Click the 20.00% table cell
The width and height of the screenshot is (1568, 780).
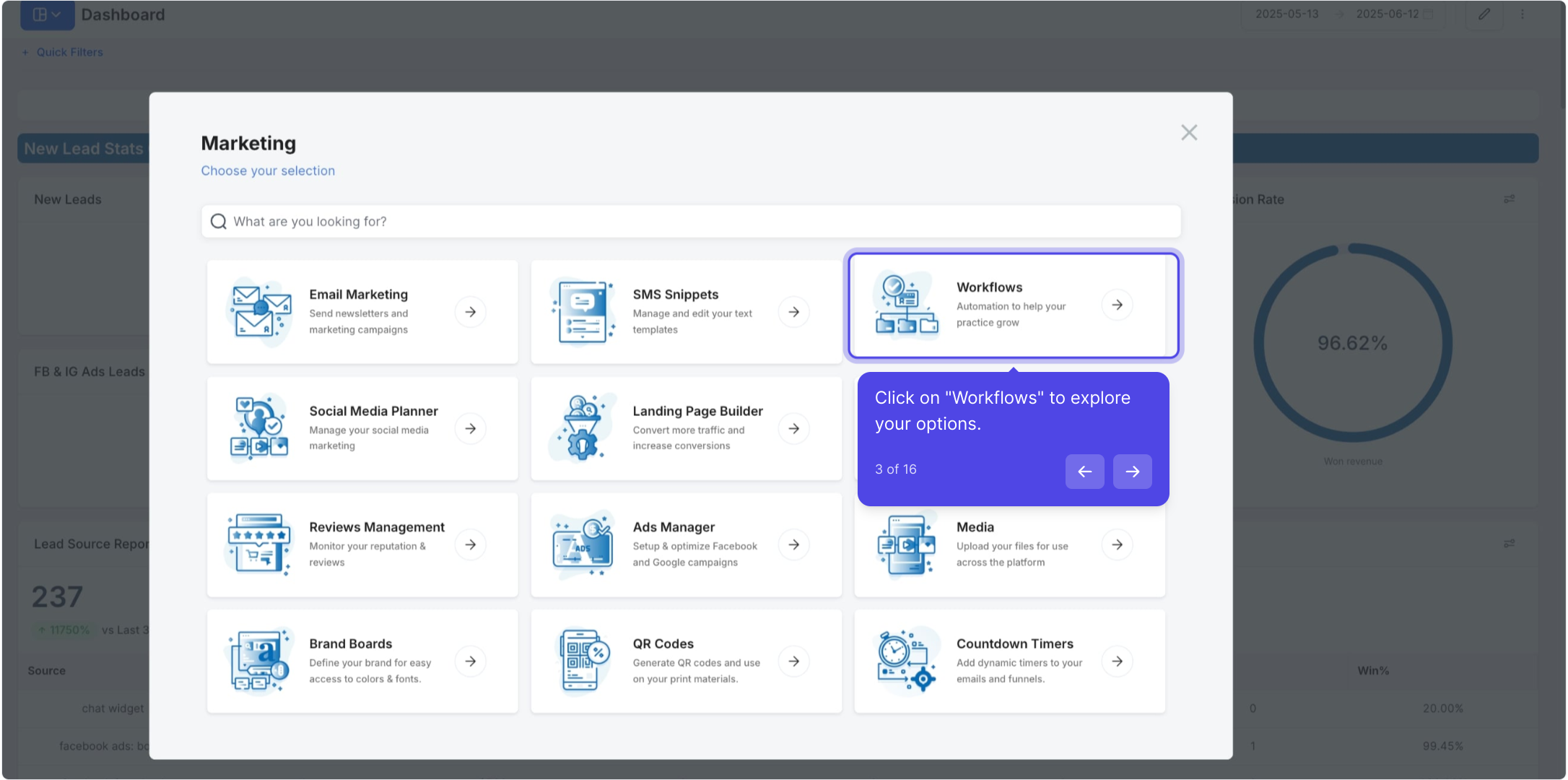point(1442,708)
